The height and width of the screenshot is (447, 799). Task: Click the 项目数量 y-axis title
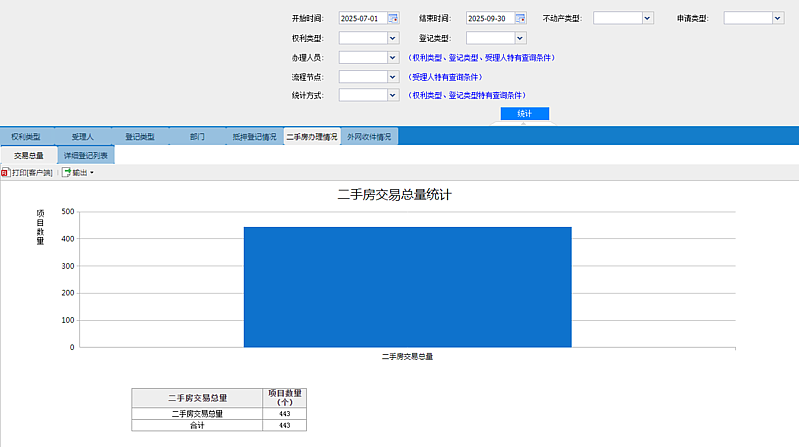point(40,227)
